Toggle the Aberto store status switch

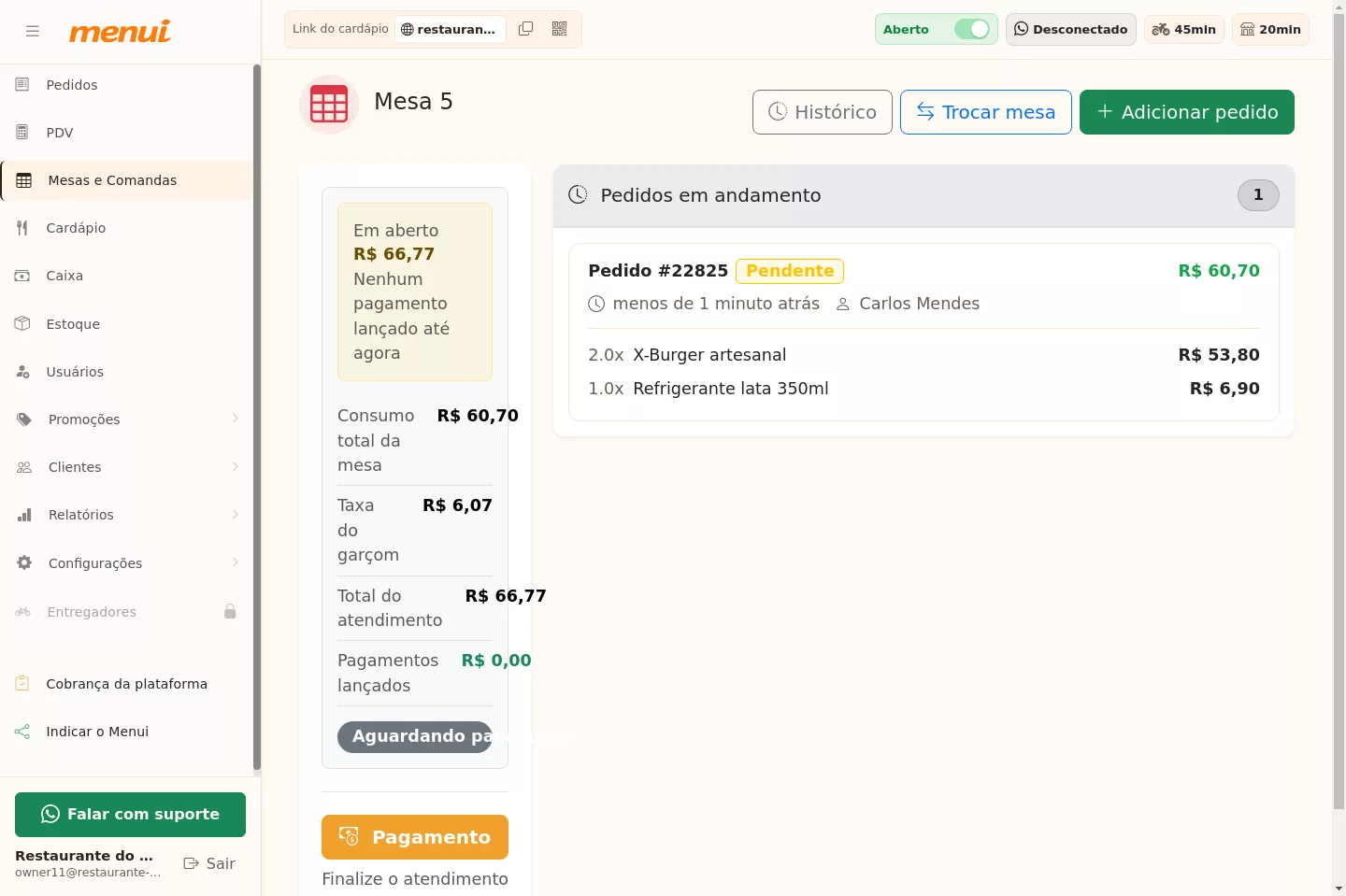972,29
